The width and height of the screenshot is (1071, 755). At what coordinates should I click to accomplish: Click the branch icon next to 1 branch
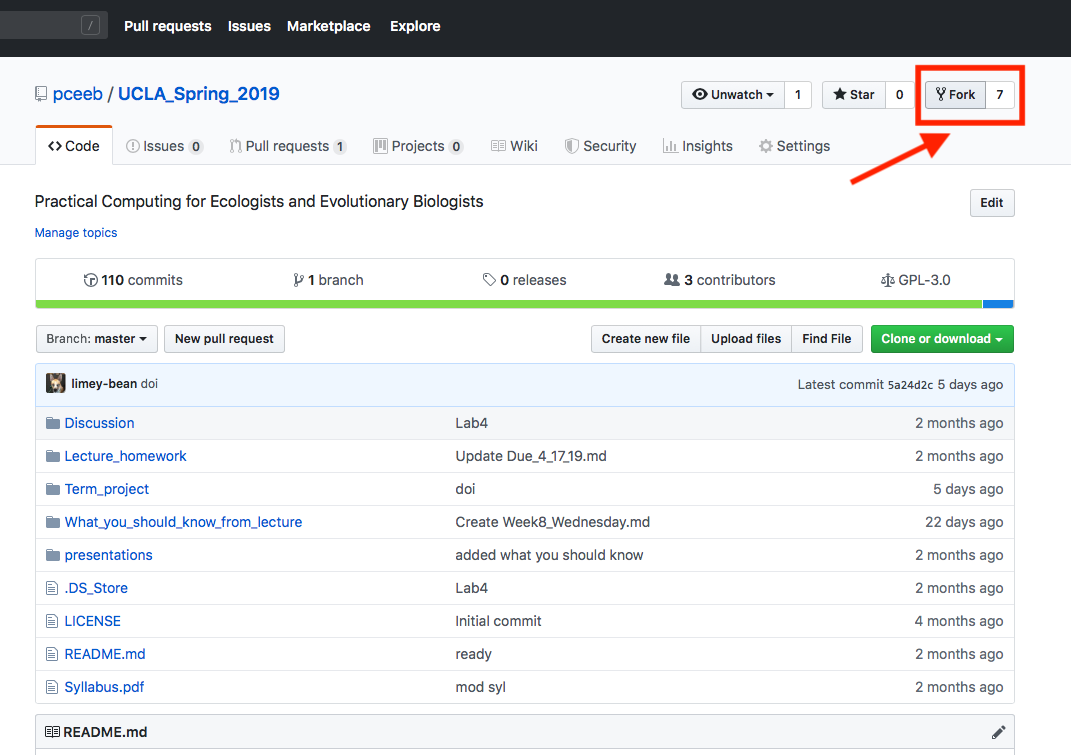point(298,280)
